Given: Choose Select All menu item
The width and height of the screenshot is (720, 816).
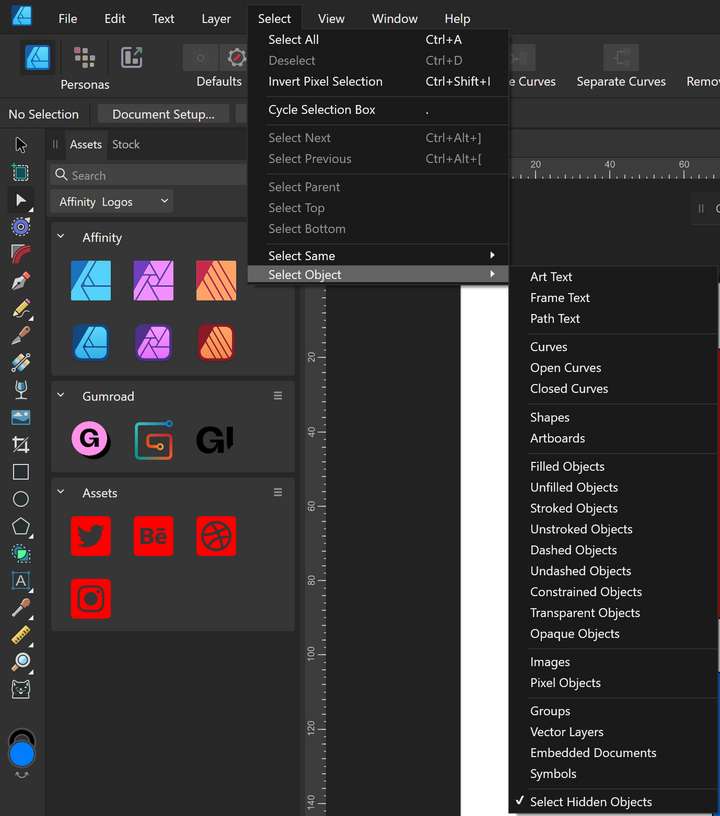Looking at the screenshot, I should 378,40.
